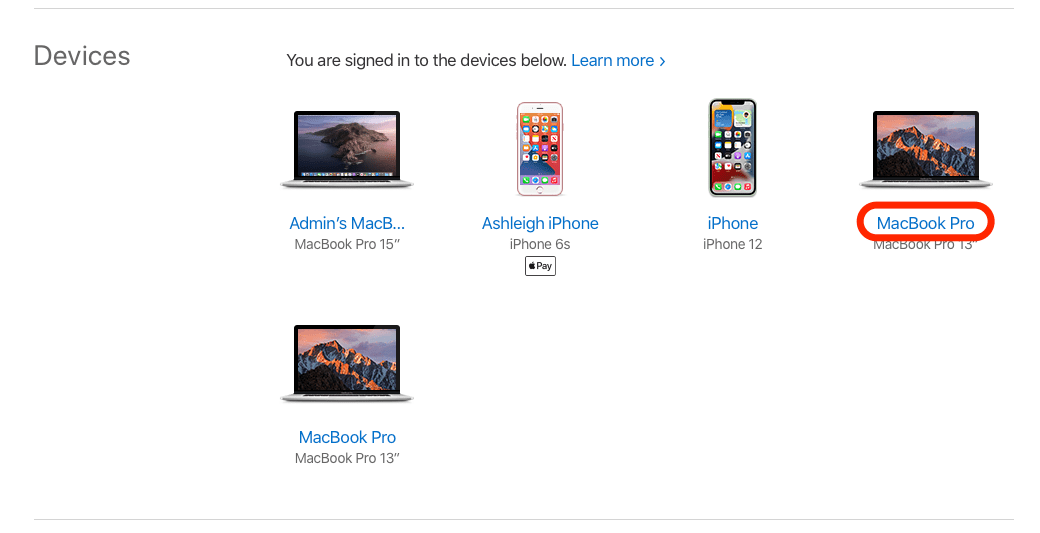Click the MacBook Pro 13″ label partly covered by red circle
The image size is (1040, 533).
click(x=925, y=245)
